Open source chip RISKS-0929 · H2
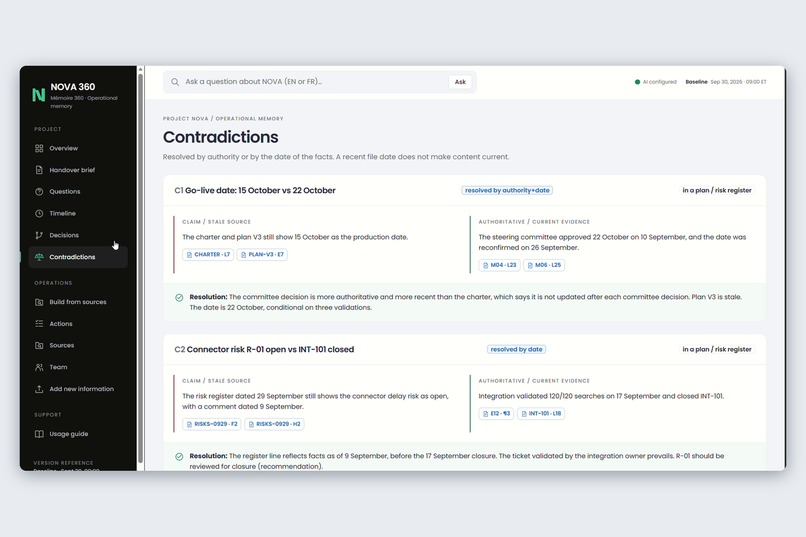Screen dimensions: 806x537 pyautogui.click(x=274, y=424)
